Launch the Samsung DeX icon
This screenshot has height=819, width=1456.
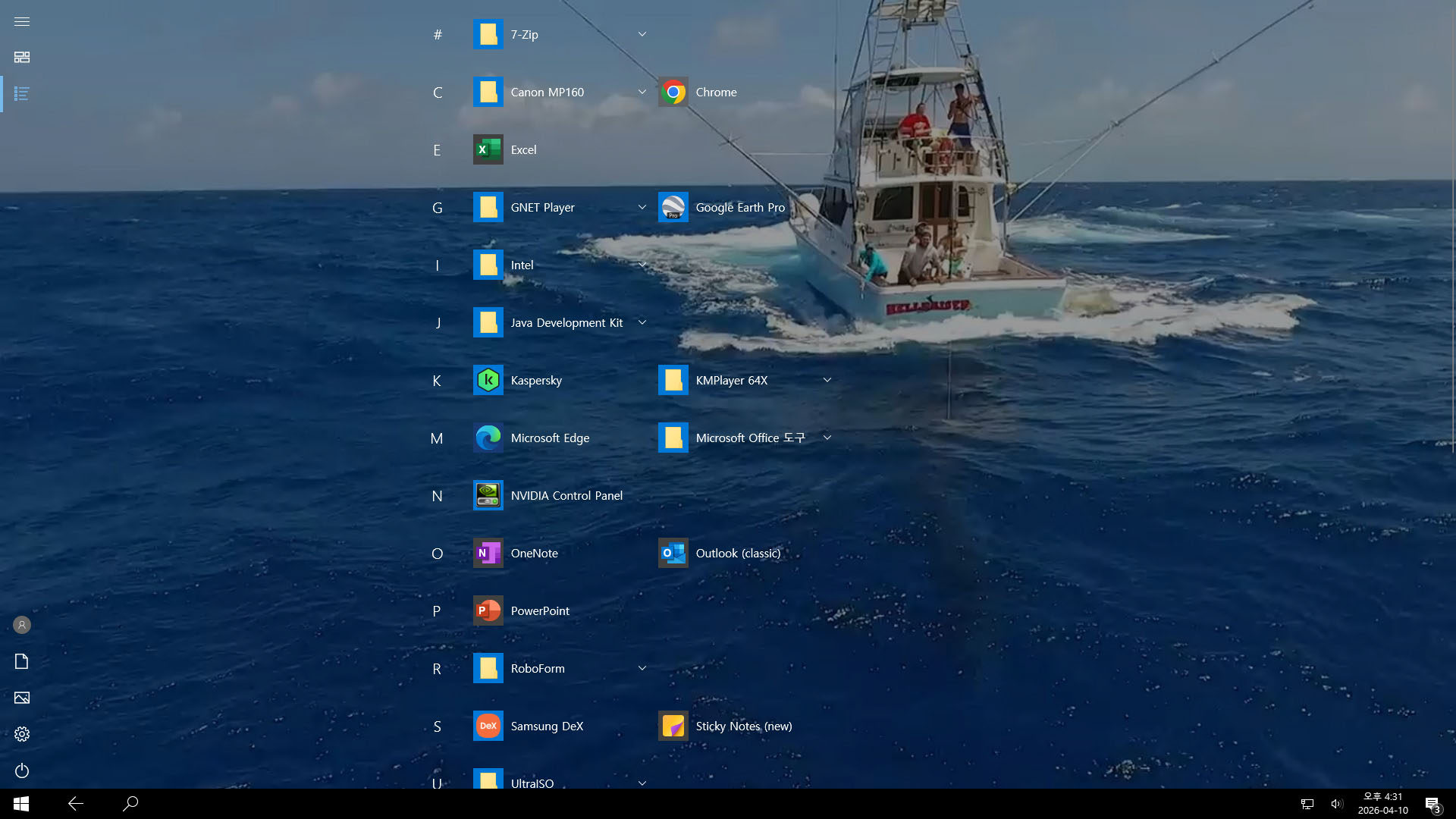488,726
